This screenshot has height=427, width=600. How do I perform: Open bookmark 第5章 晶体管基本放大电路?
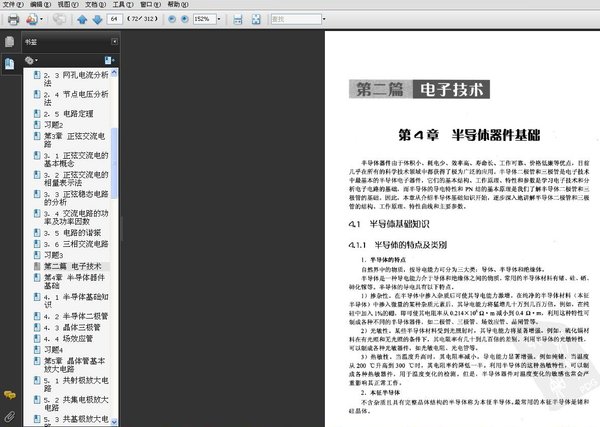click(x=74, y=365)
